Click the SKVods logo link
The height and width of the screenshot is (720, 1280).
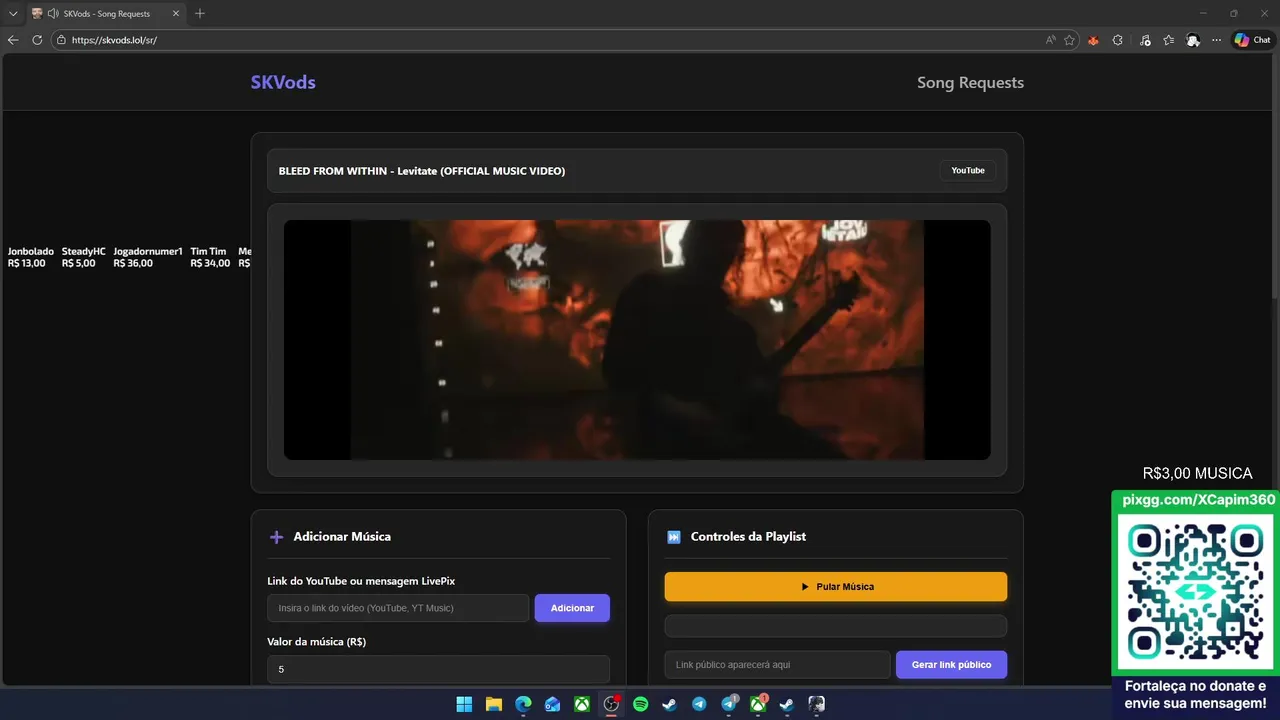(283, 82)
